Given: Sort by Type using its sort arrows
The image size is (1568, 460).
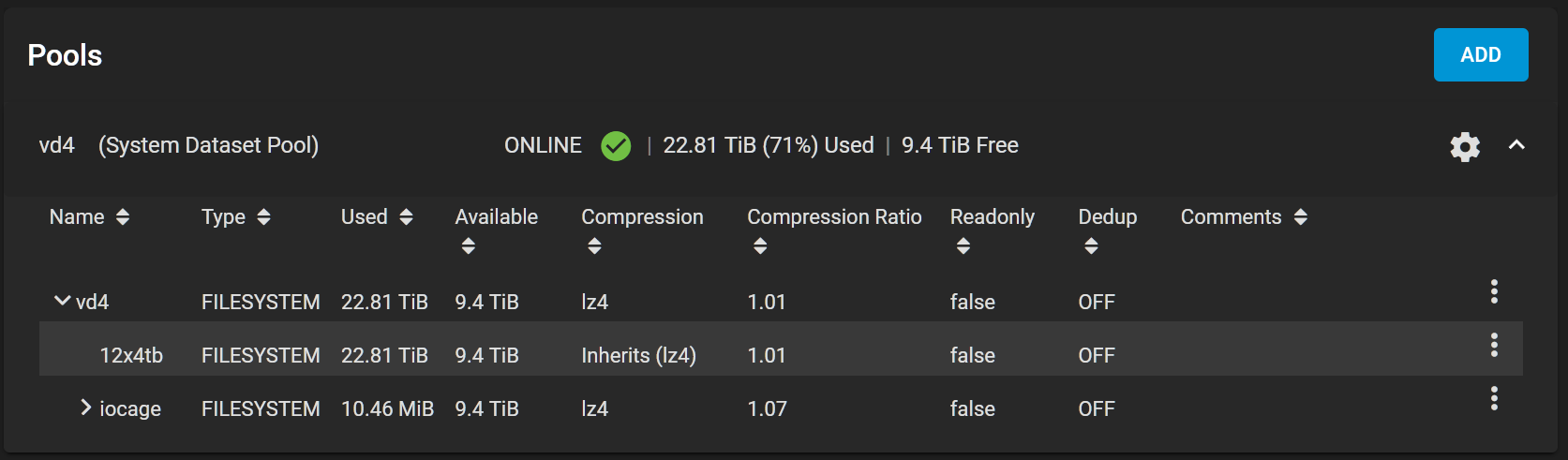Looking at the screenshot, I should (x=263, y=217).
